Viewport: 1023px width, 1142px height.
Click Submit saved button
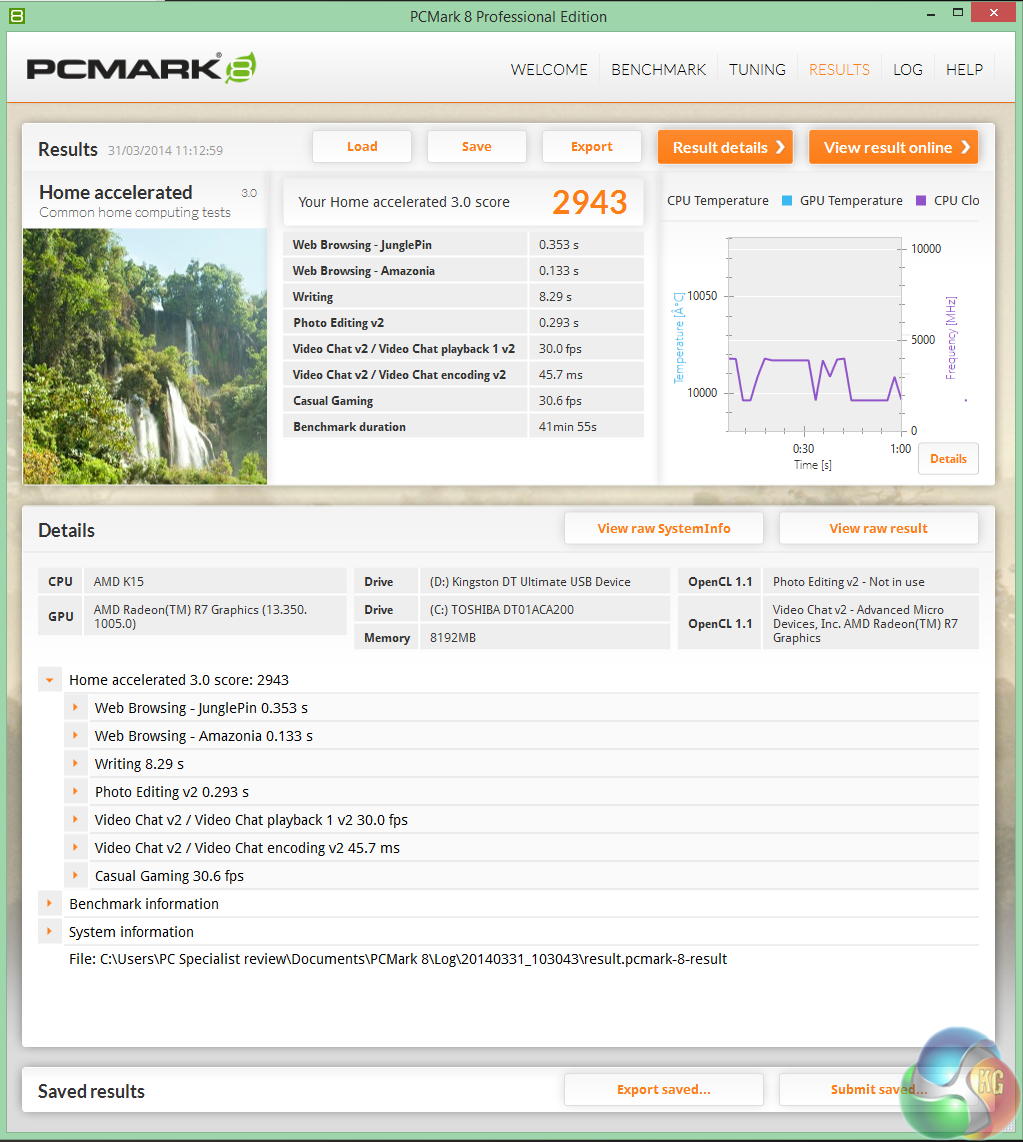tap(878, 1090)
